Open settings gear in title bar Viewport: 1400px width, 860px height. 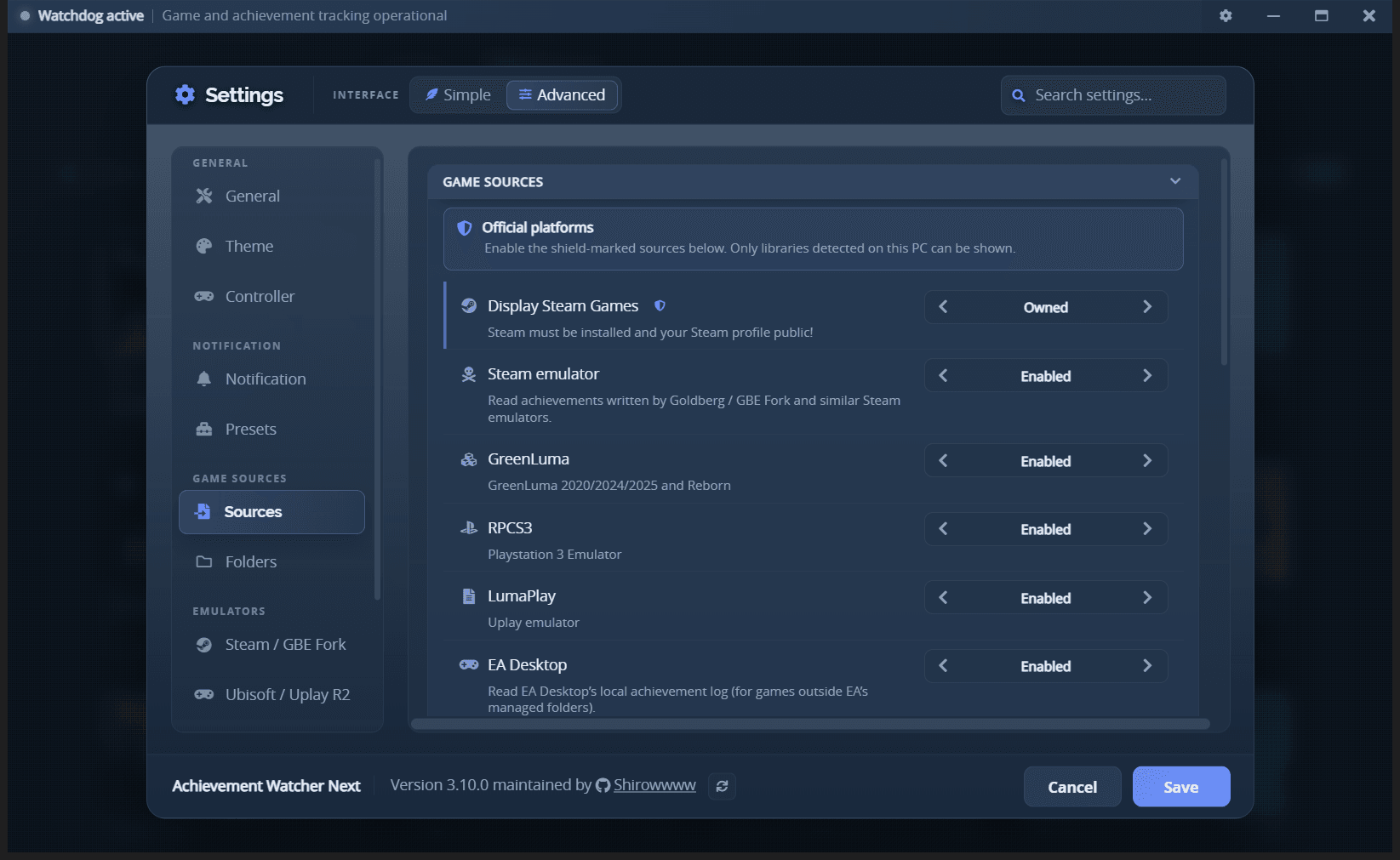coord(1226,15)
